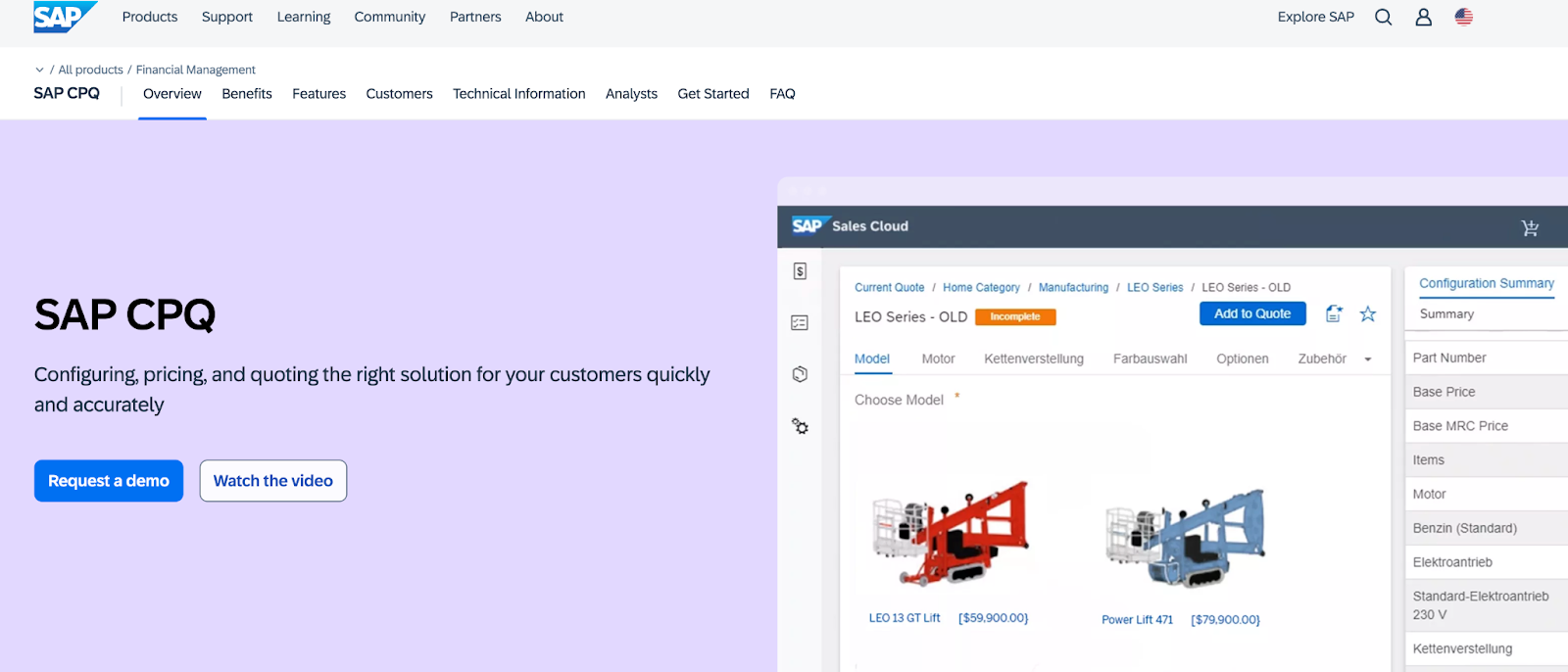This screenshot has width=1568, height=672.
Task: Select the Get Started tab
Action: (x=713, y=94)
